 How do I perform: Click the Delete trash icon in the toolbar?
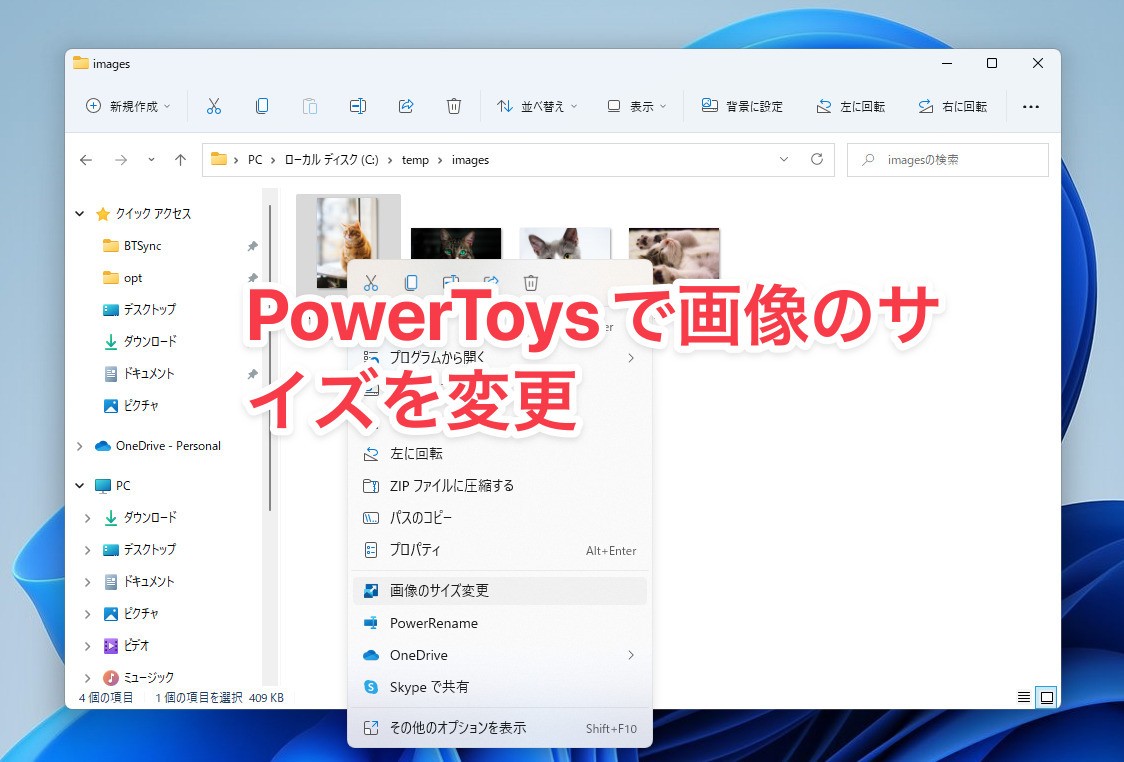point(454,105)
